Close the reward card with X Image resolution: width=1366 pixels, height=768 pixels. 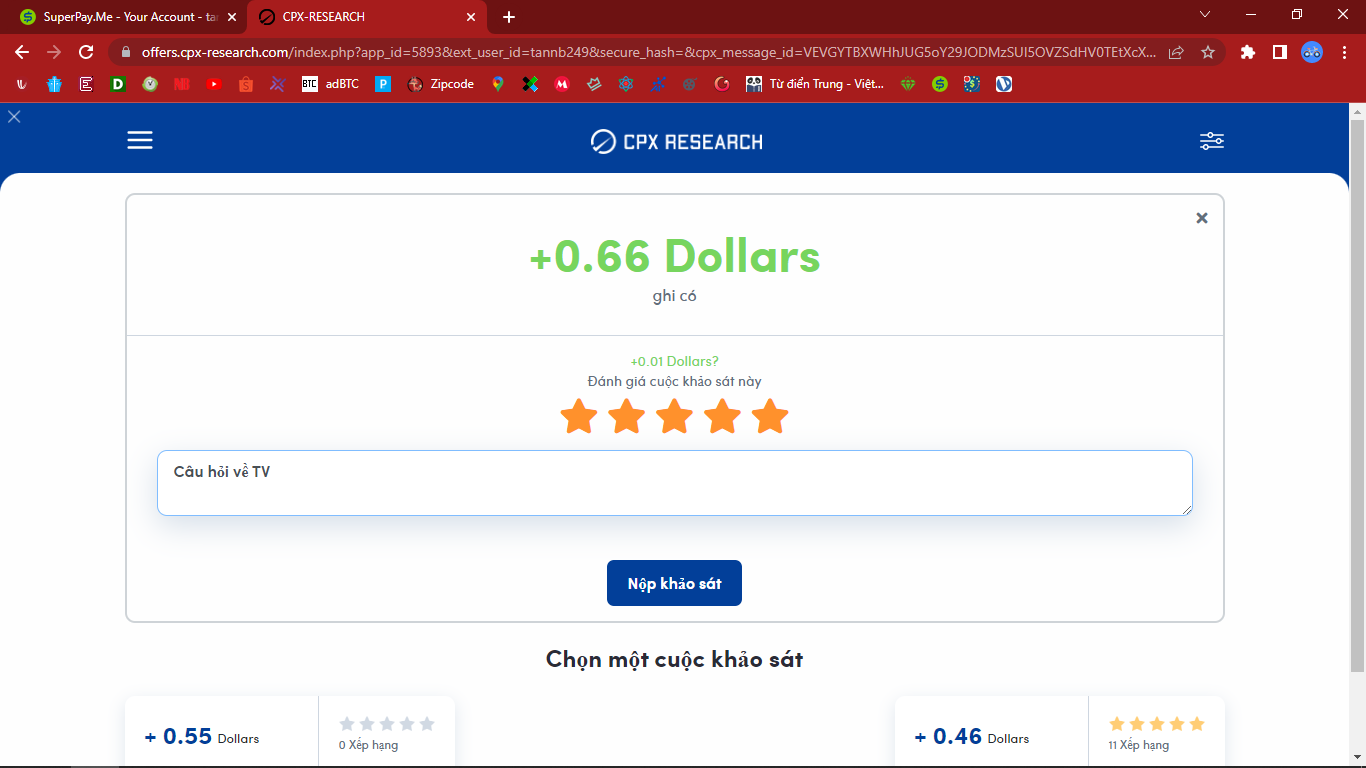[x=1202, y=218]
